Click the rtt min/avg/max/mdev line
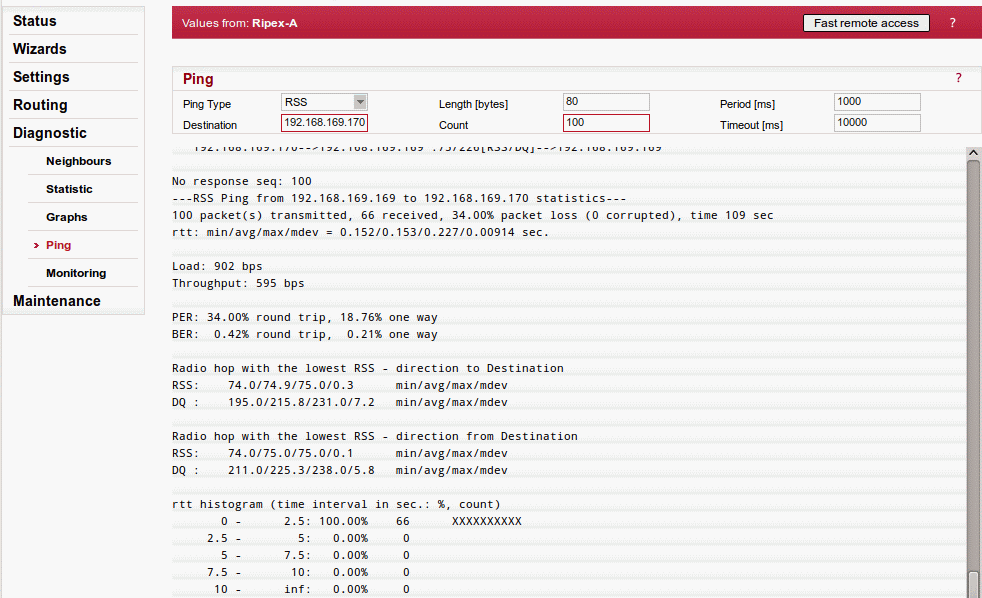Screen dimensions: 982x598 click(360, 232)
